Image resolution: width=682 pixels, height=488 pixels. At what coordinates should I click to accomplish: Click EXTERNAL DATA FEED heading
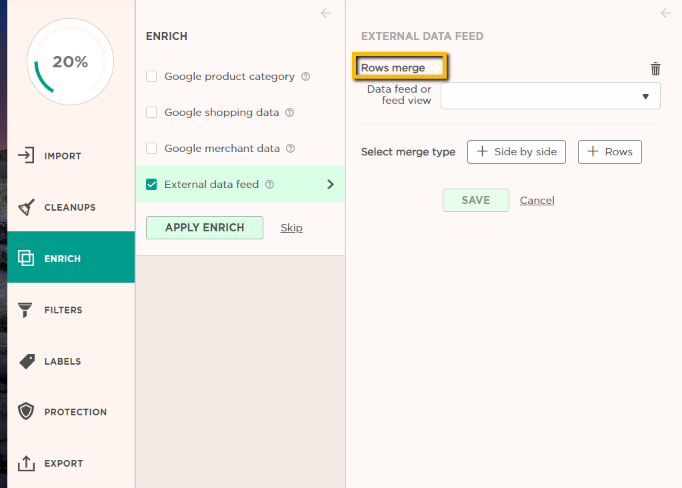click(422, 36)
